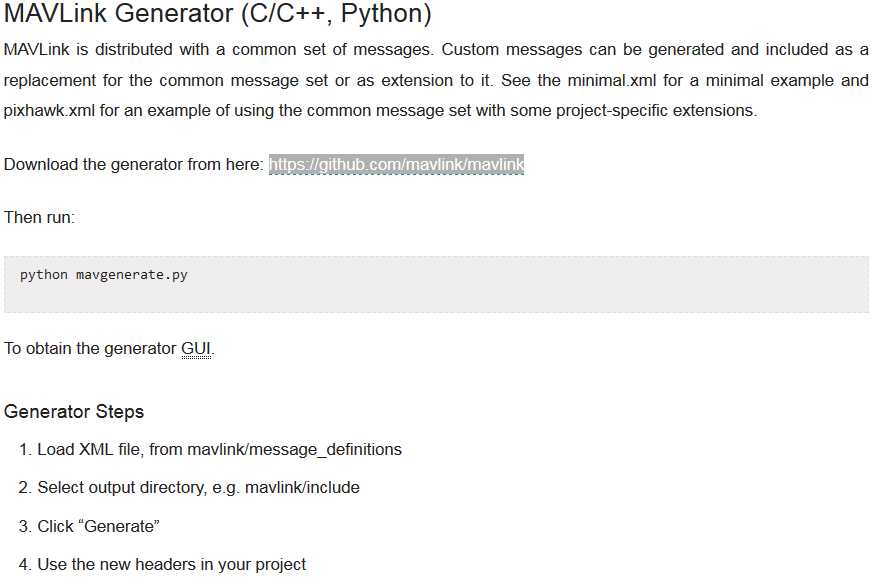Image resolution: width=888 pixels, height=577 pixels.
Task: Click the 'Custom messages' phrase in the intro
Action: pyautogui.click(x=501, y=49)
